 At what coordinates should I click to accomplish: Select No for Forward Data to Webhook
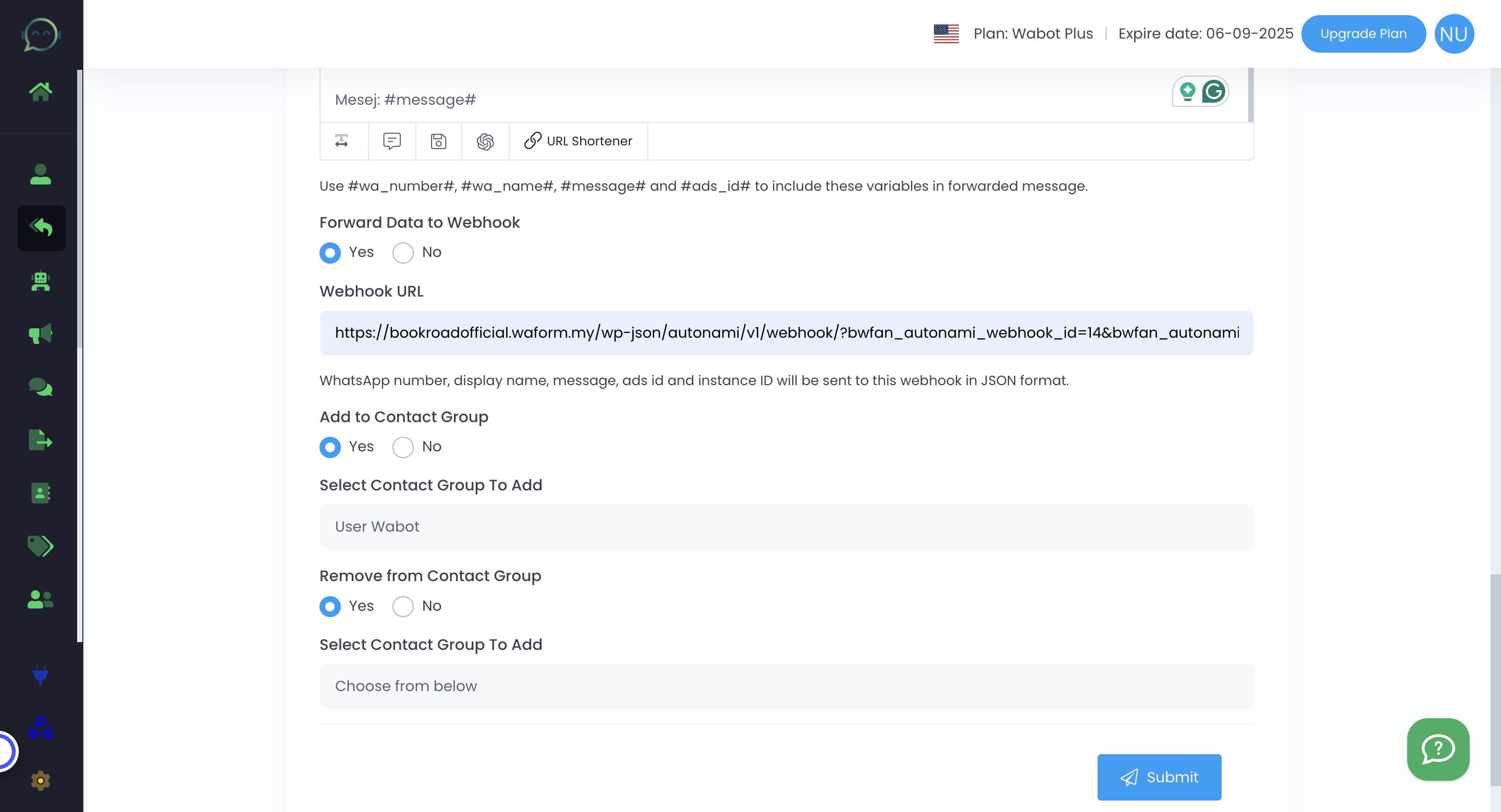pyautogui.click(x=403, y=253)
